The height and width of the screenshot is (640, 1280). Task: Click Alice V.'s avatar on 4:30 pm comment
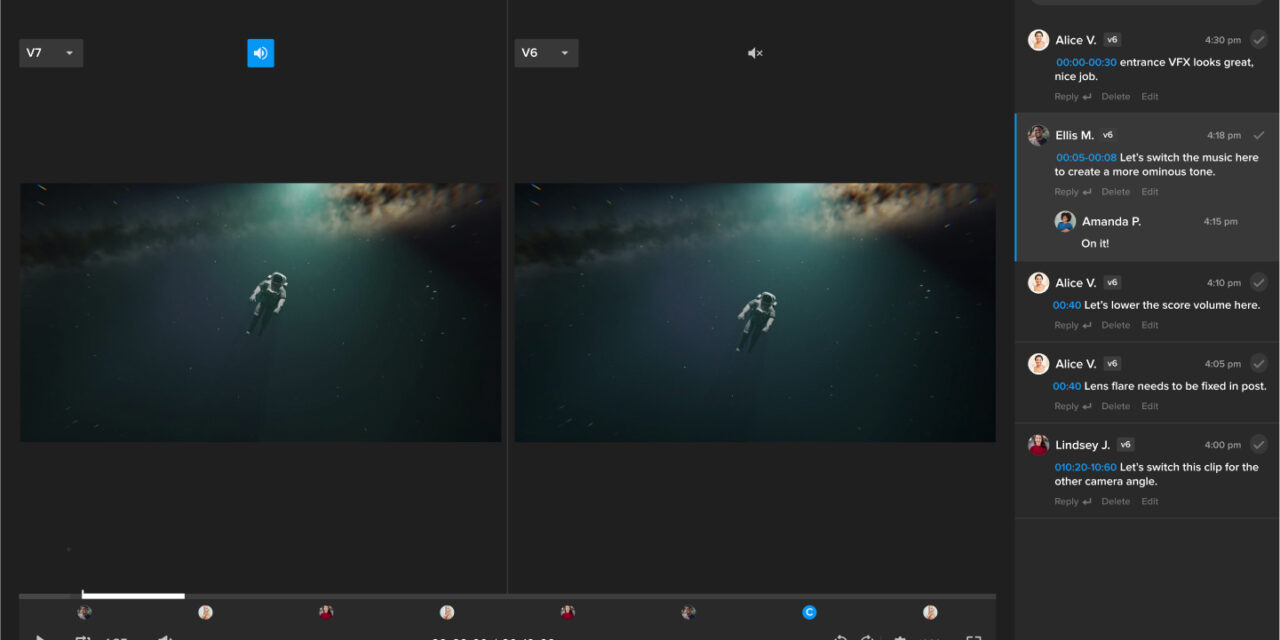pyautogui.click(x=1038, y=40)
